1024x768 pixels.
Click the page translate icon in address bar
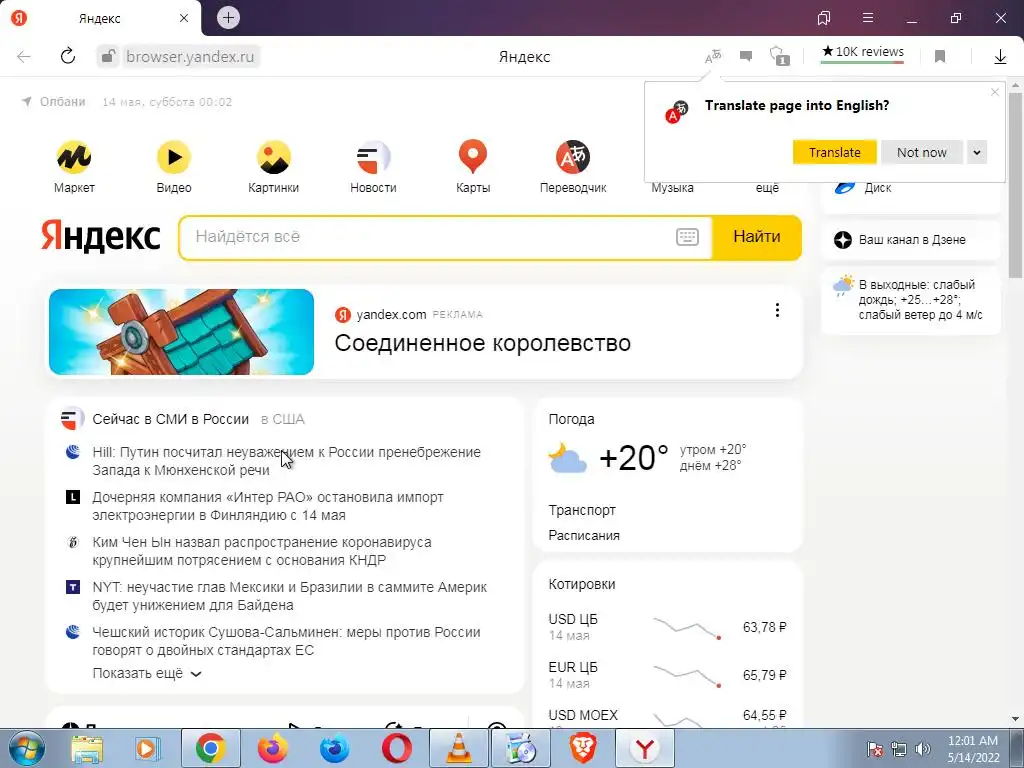[x=713, y=56]
